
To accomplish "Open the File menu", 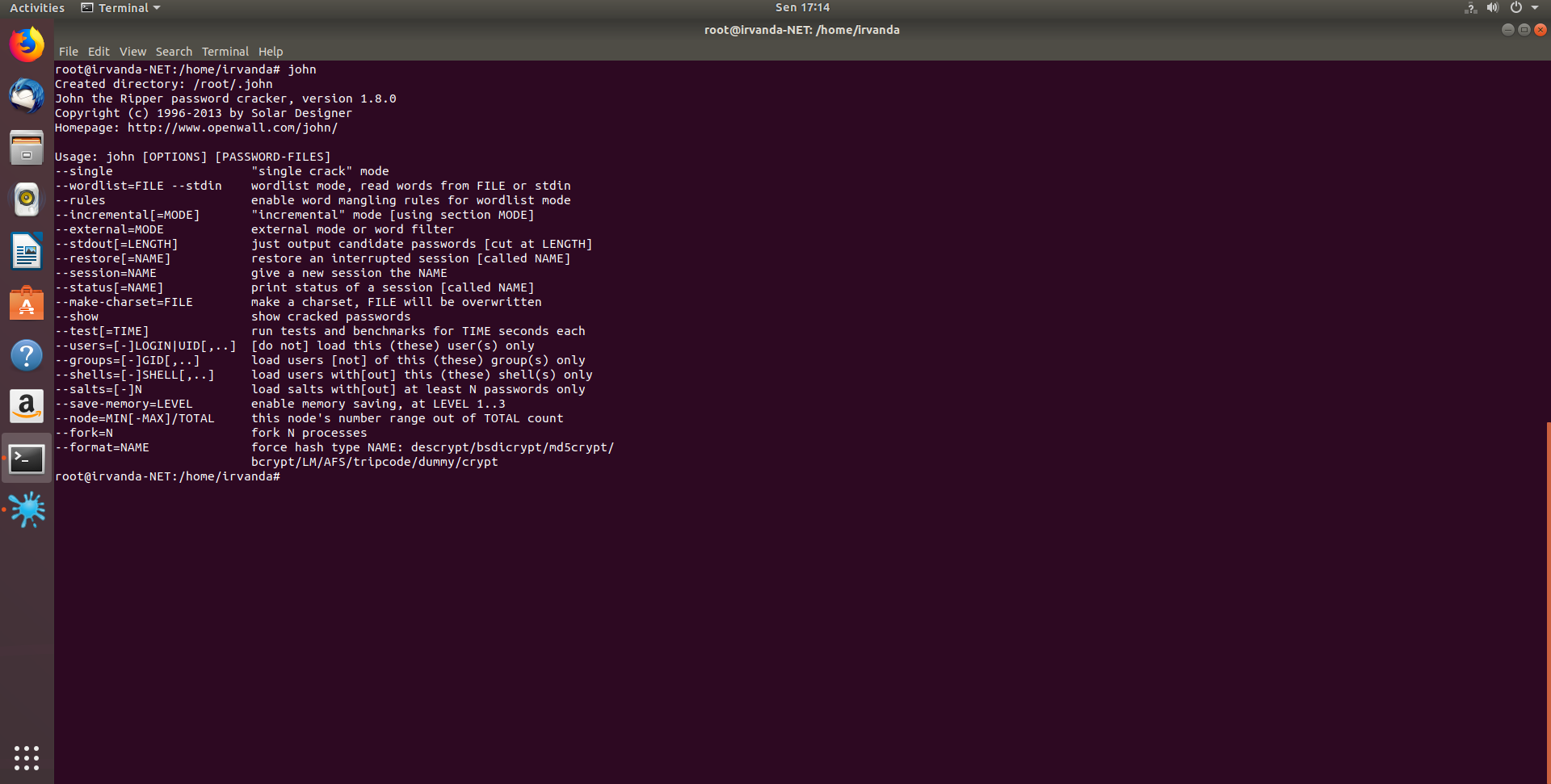I will tap(68, 52).
